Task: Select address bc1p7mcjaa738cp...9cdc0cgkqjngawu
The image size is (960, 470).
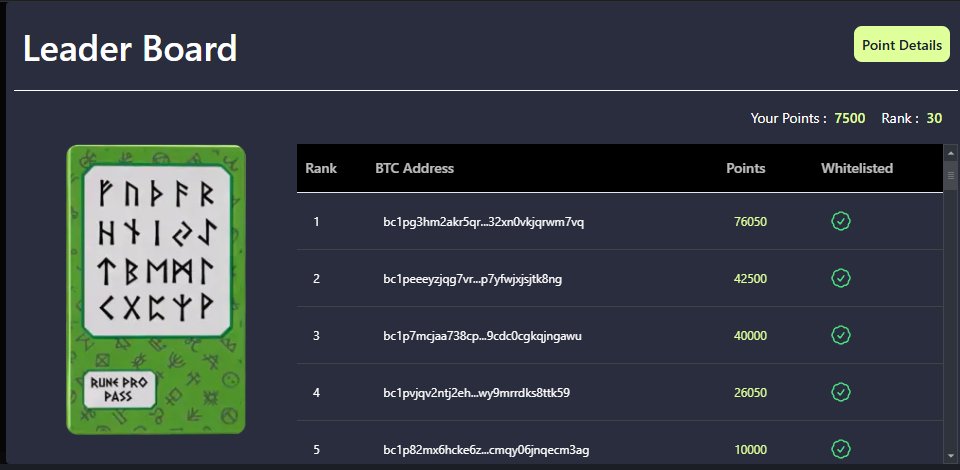Action: pos(482,336)
